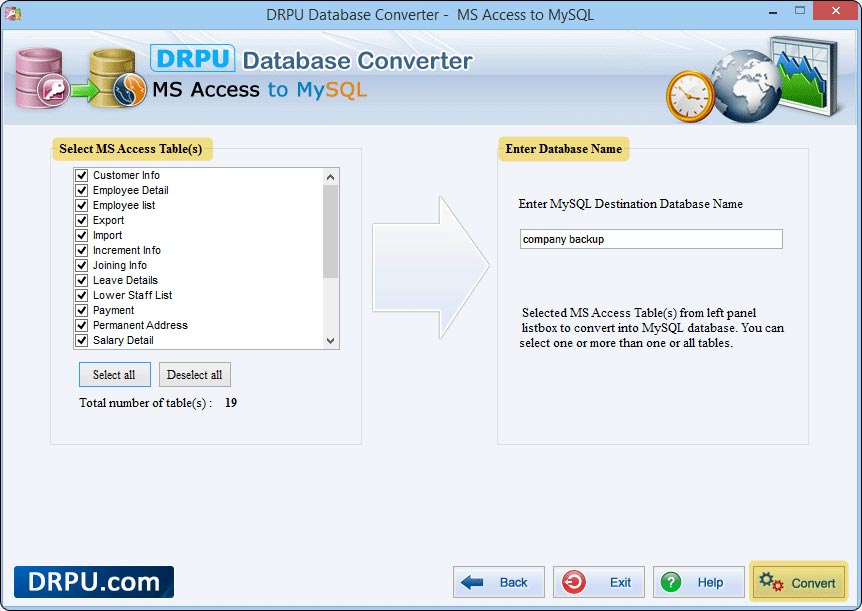
Task: Click the table list scrollbar thumb
Action: [330, 232]
